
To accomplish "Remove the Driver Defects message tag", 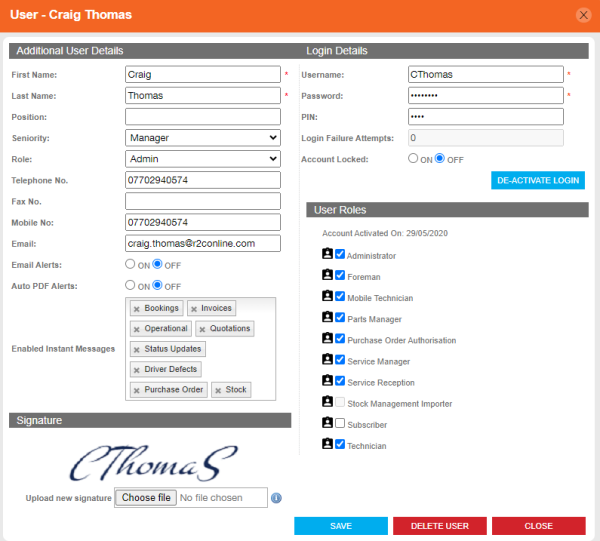I will (137, 370).
